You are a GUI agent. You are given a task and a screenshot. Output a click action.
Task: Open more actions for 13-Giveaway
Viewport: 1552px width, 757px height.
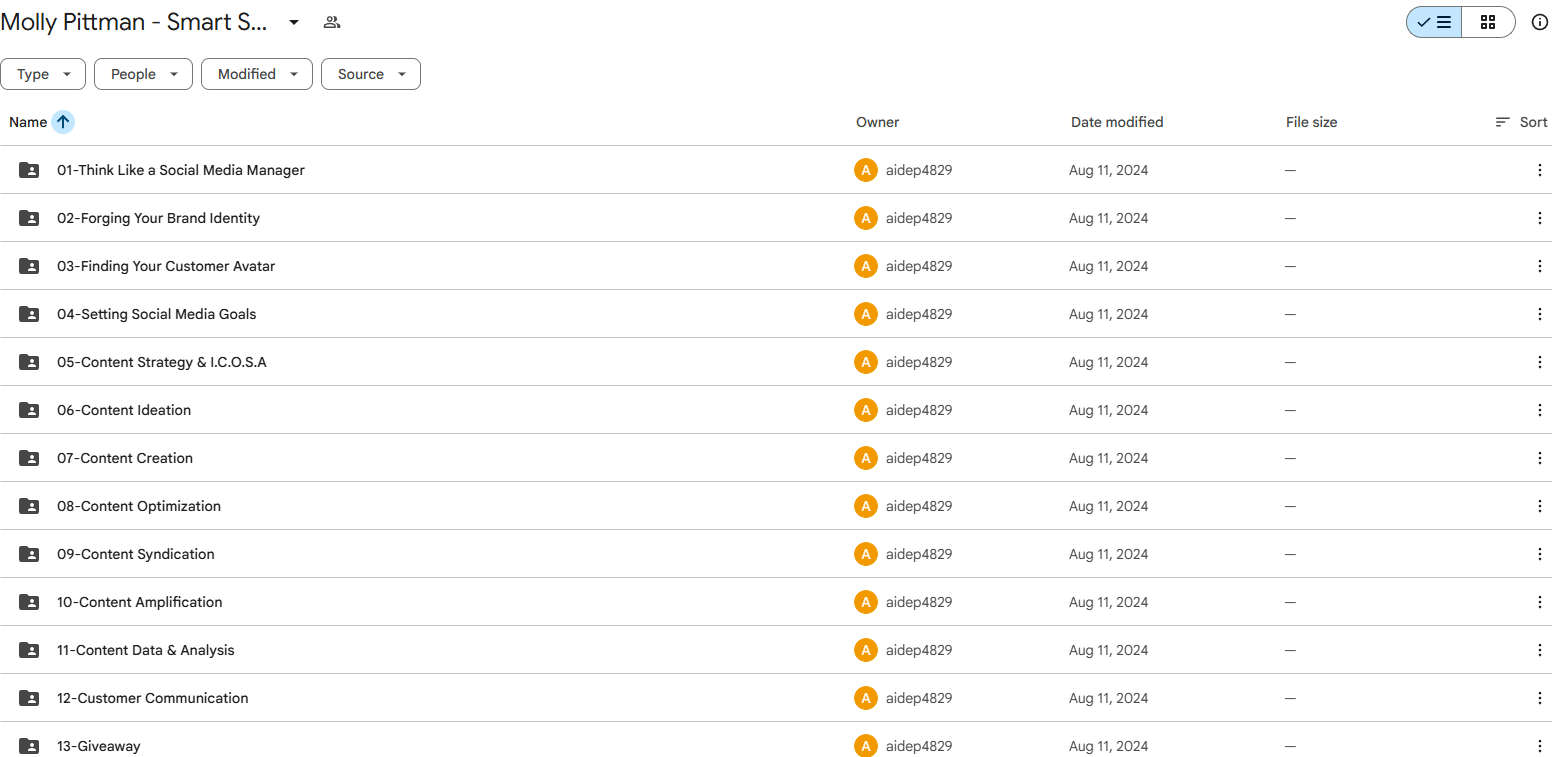click(1539, 746)
